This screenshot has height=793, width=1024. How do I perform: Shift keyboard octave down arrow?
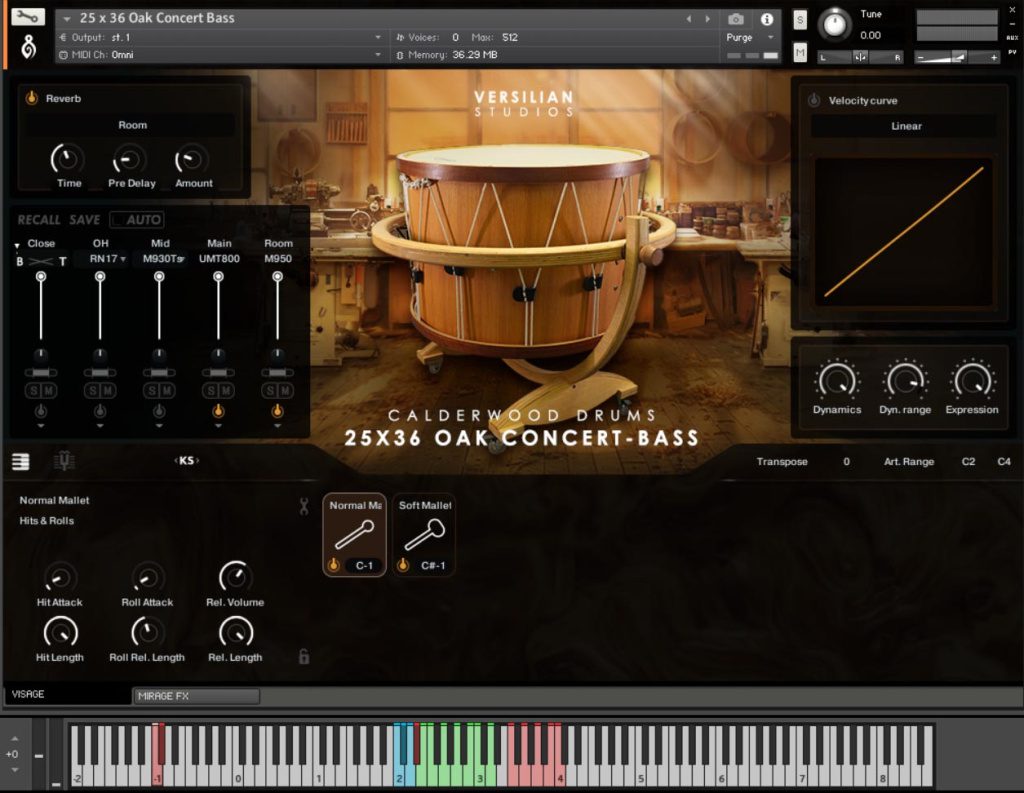[14, 769]
